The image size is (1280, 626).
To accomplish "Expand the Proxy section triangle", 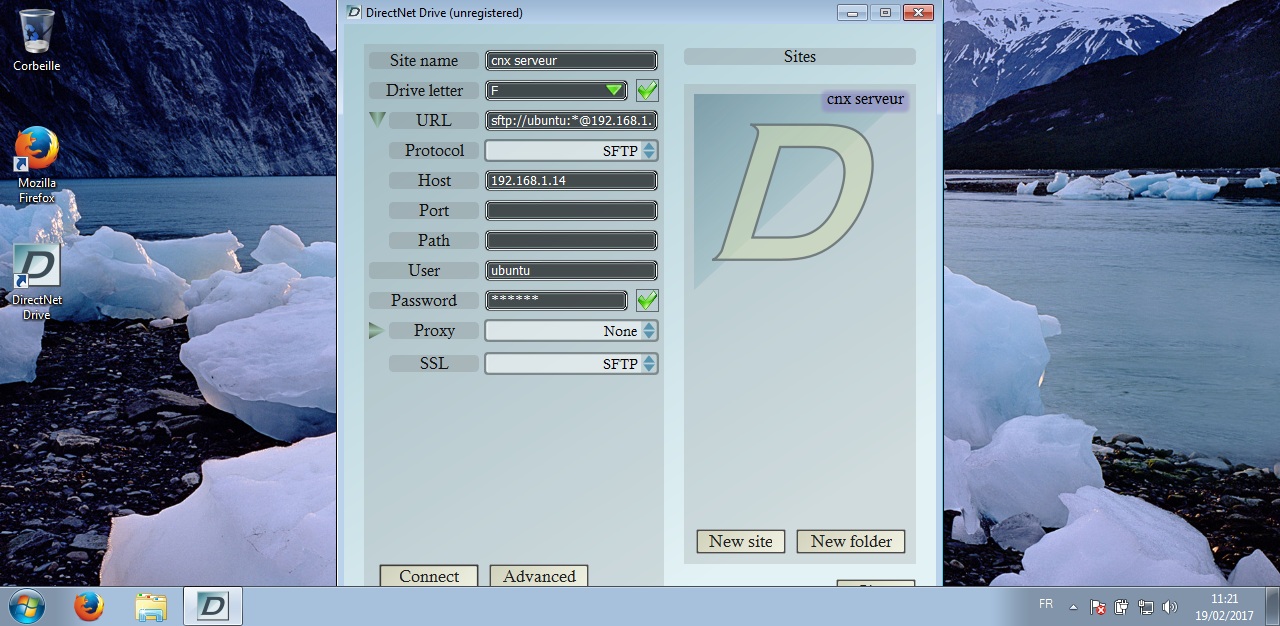I will tap(377, 331).
